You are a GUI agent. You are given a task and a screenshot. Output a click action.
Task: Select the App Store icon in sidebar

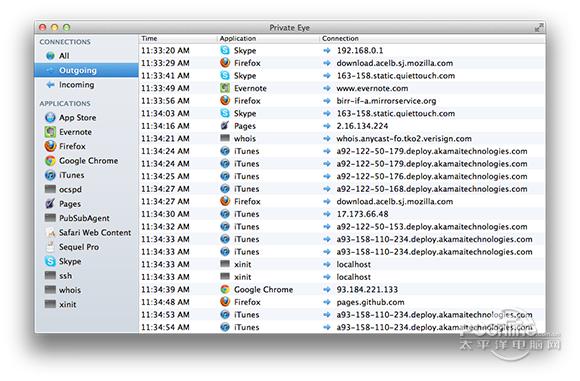point(50,118)
